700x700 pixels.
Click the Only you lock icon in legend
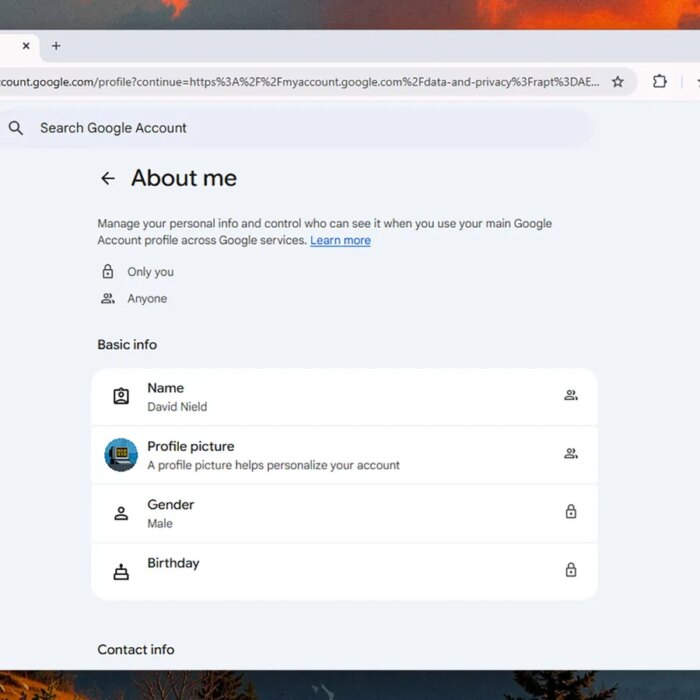108,271
